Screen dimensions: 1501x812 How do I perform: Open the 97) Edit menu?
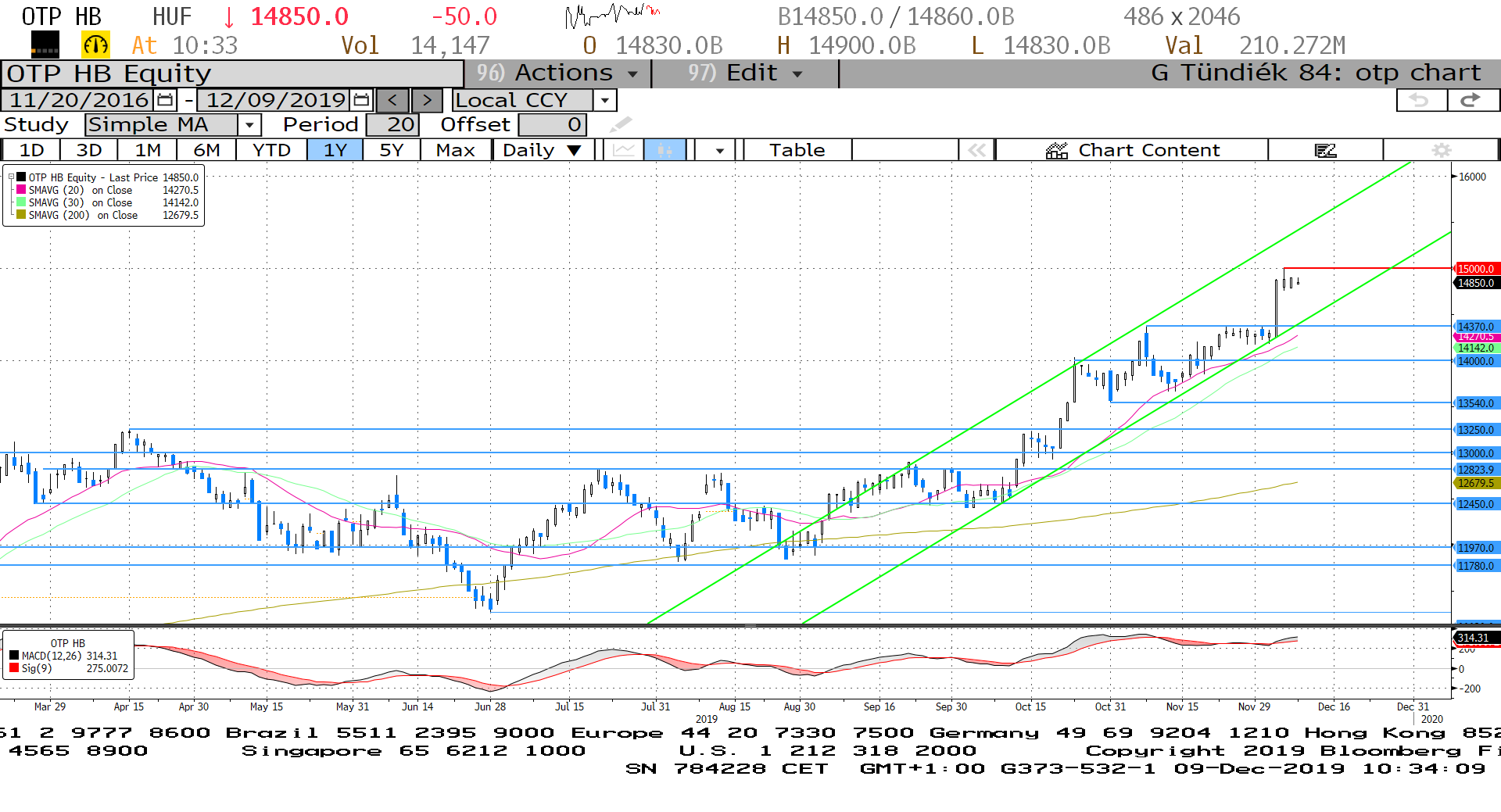pyautogui.click(x=745, y=73)
